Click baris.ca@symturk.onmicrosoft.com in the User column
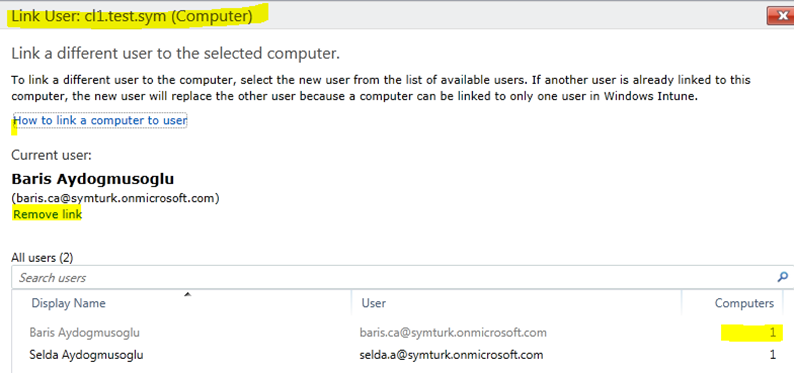Image resolution: width=794 pixels, height=373 pixels. (x=453, y=333)
